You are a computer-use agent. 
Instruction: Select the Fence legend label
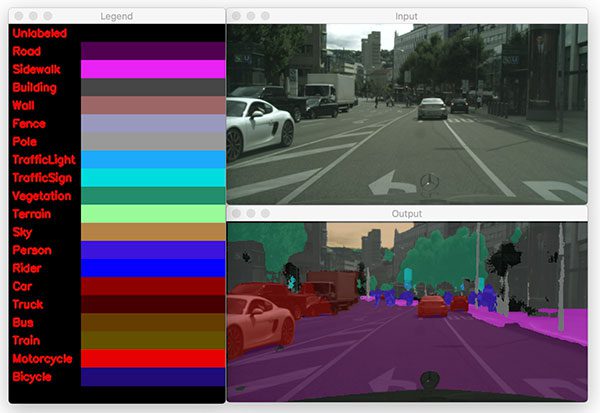pyautogui.click(x=29, y=124)
